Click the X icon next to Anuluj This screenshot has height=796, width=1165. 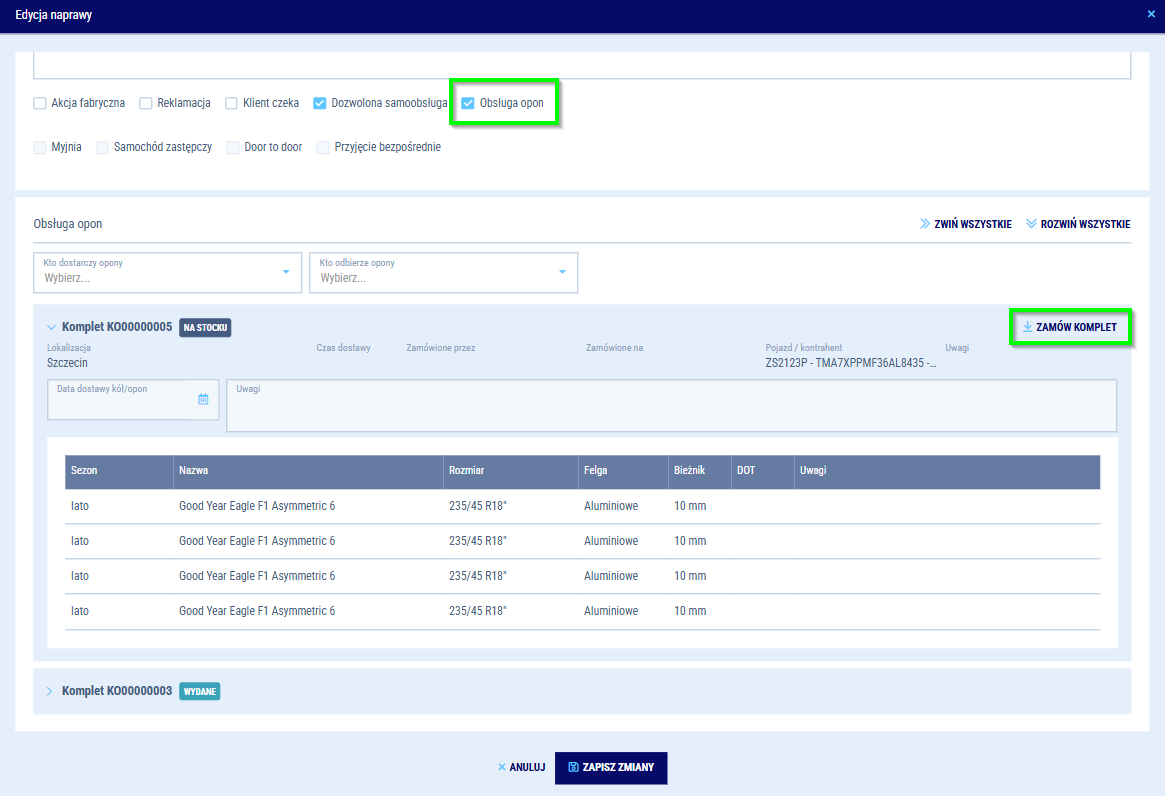coord(502,768)
